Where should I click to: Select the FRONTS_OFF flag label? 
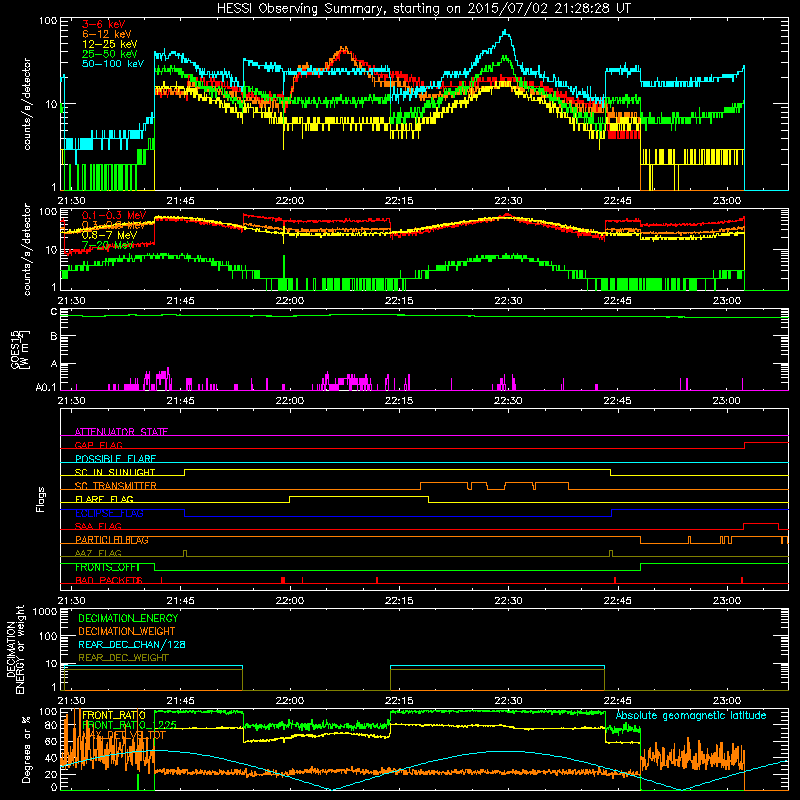107,567
